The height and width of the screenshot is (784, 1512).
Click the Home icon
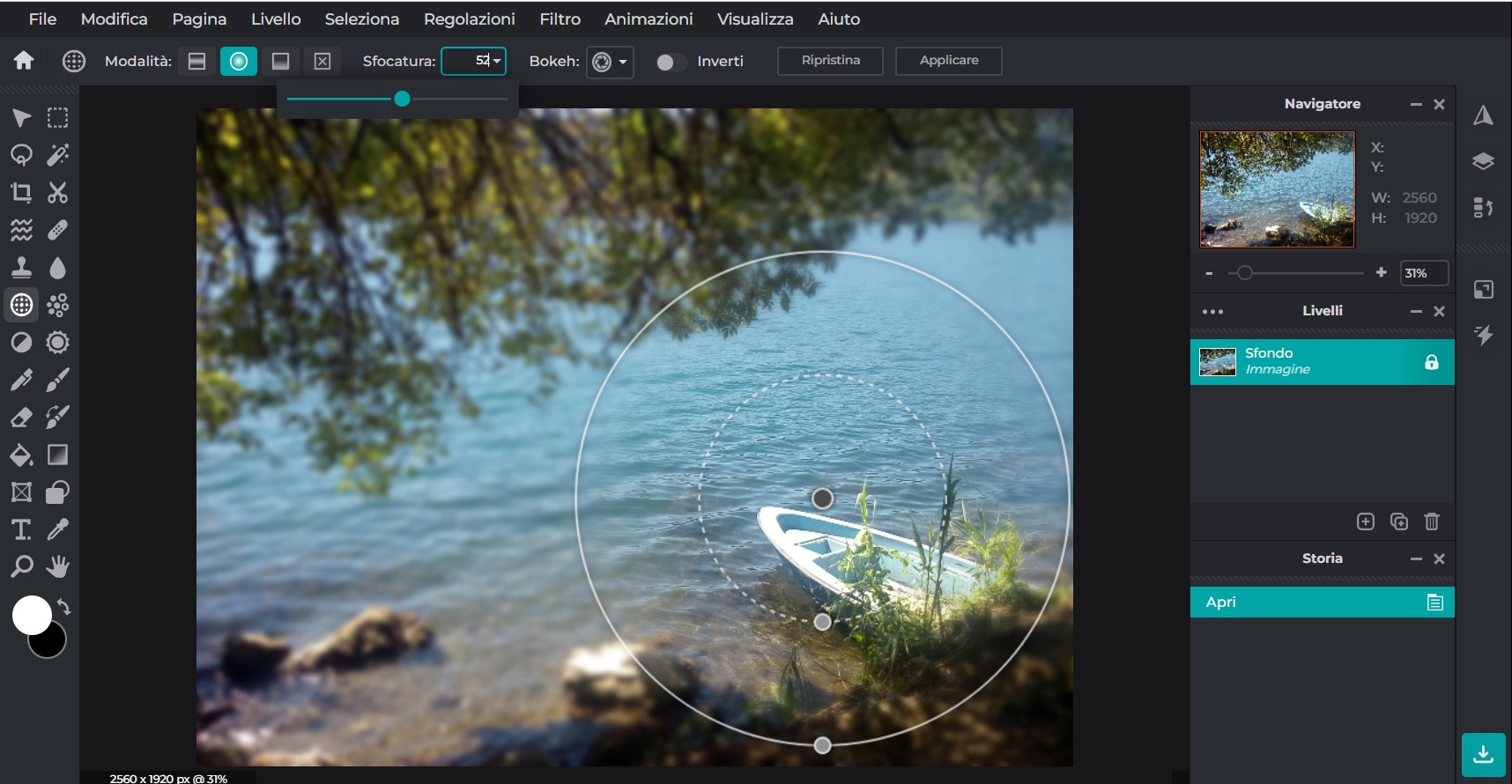point(24,61)
